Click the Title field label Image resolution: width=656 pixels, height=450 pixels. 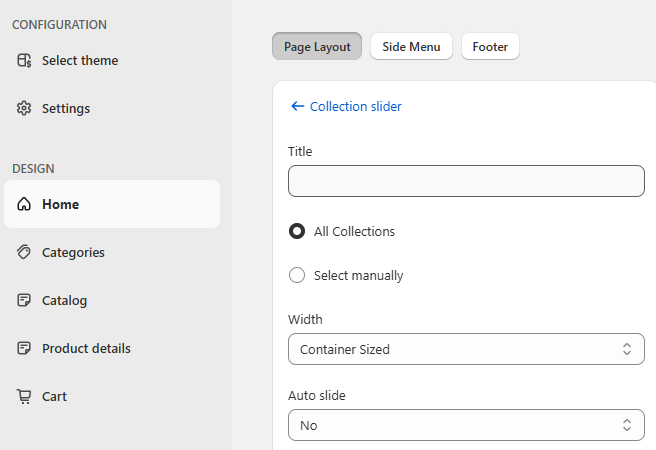(x=300, y=151)
